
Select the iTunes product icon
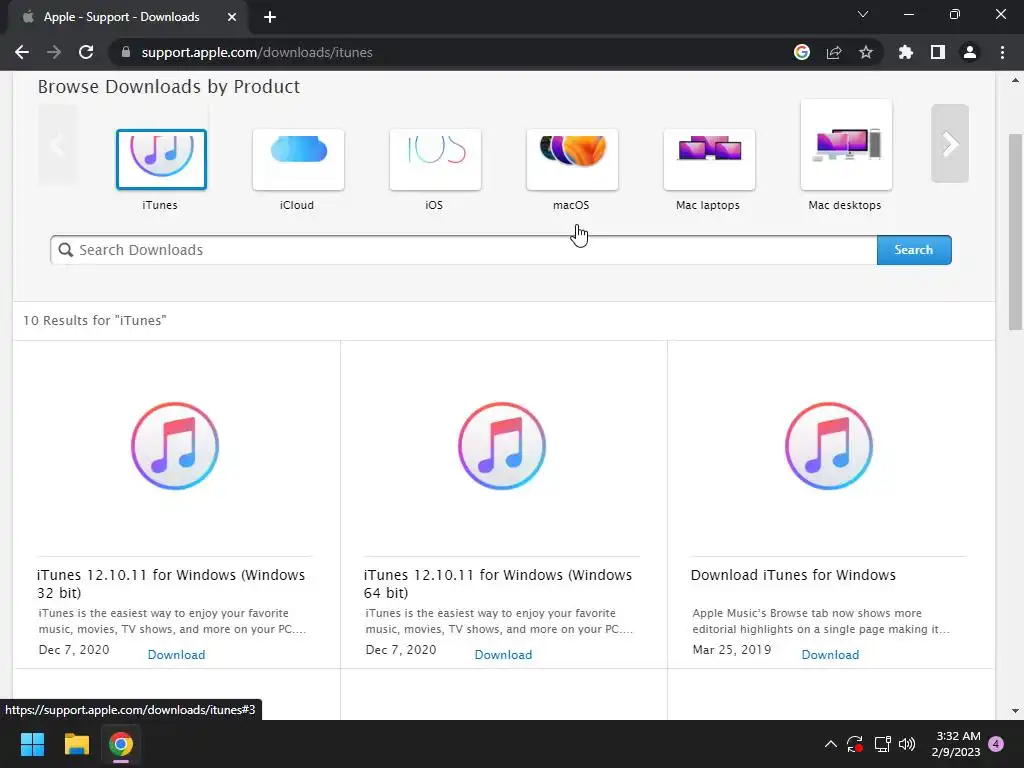click(161, 159)
